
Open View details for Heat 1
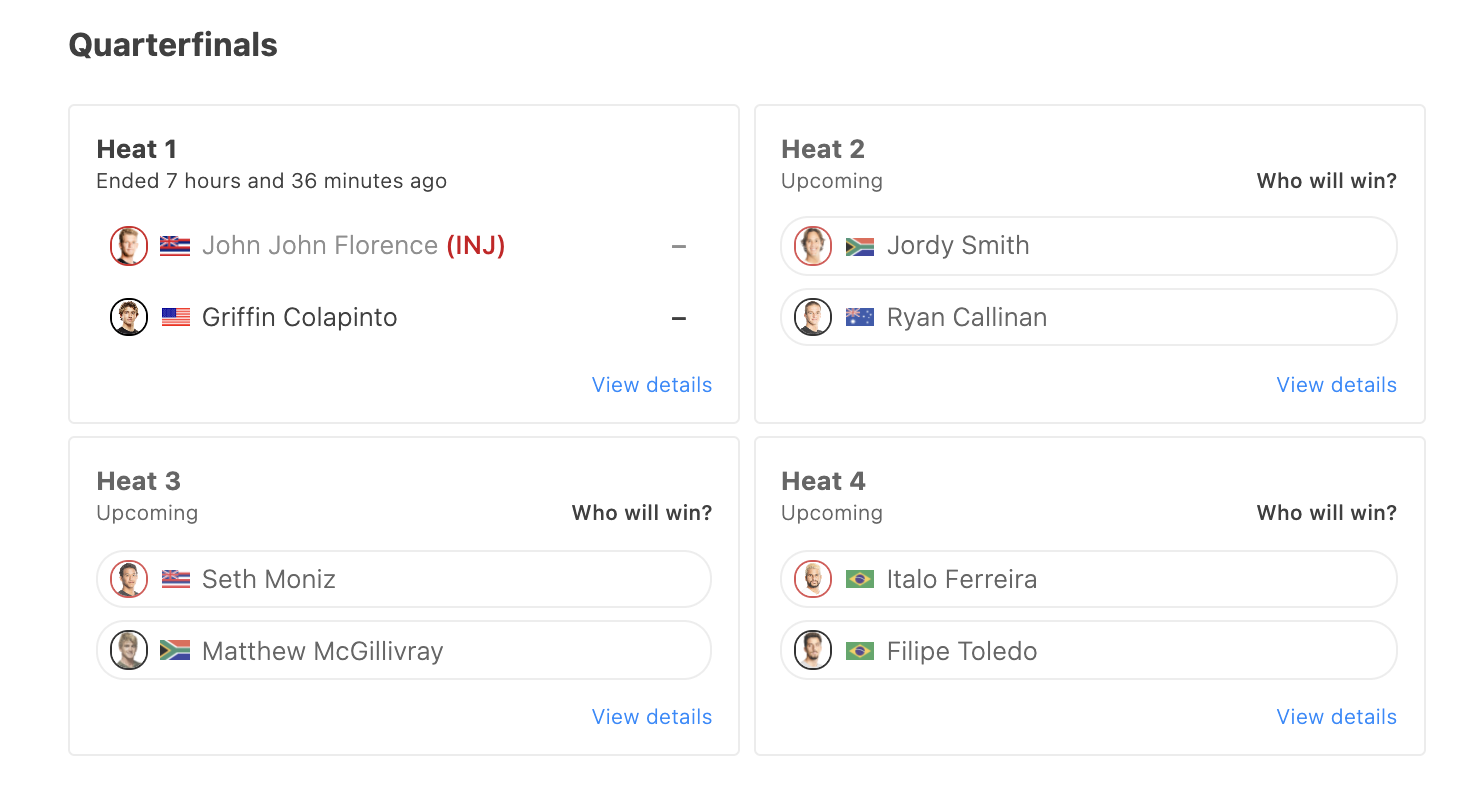pos(652,385)
